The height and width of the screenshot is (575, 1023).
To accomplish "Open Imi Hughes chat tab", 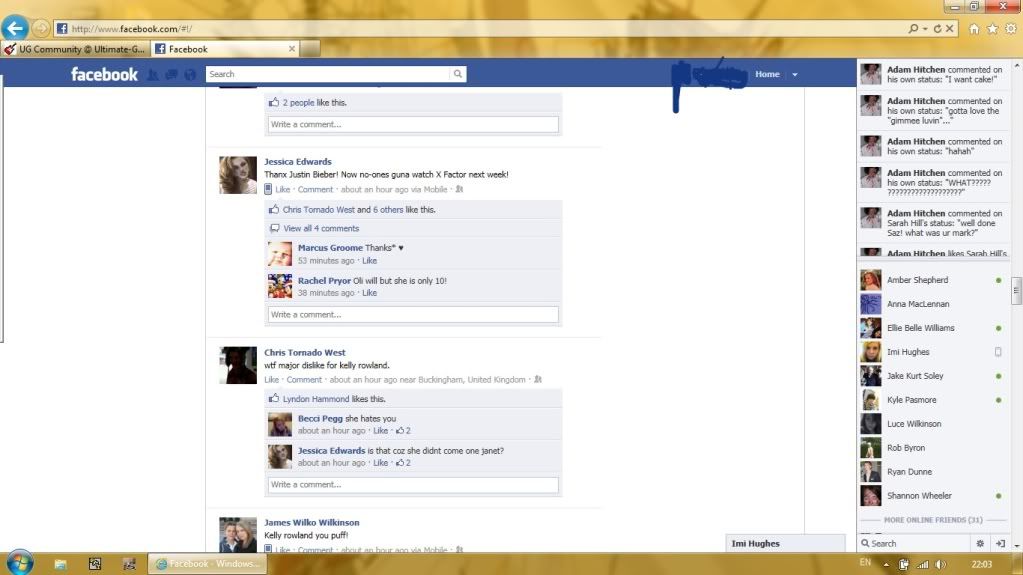I will (786, 543).
